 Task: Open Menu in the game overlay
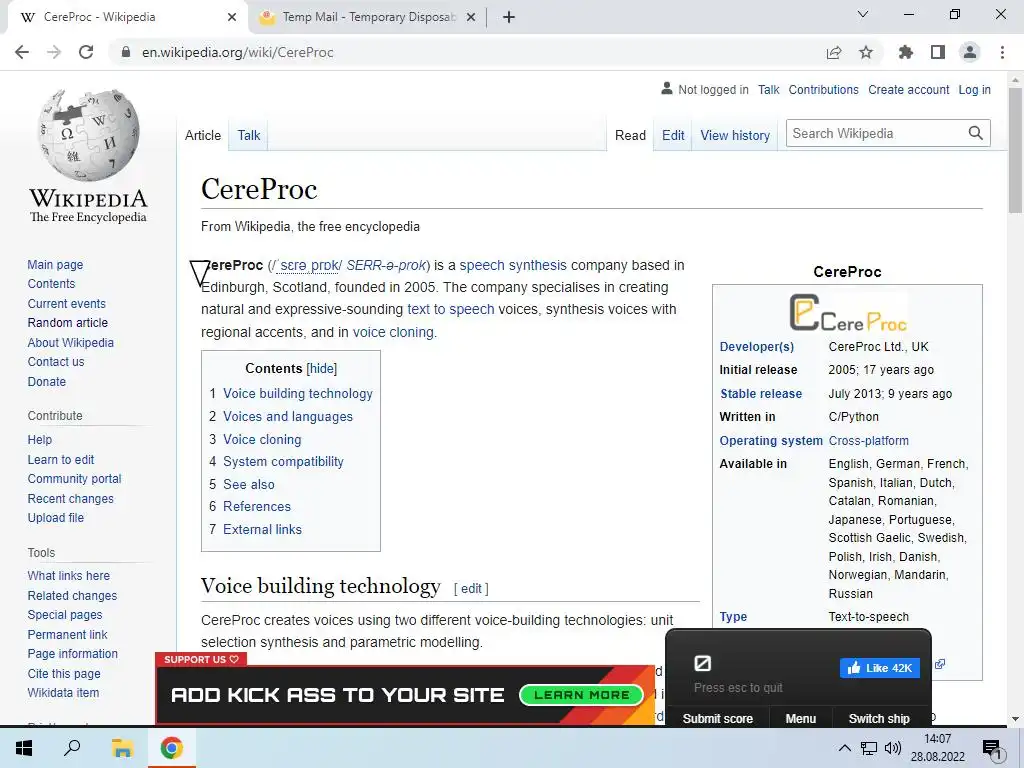point(801,718)
